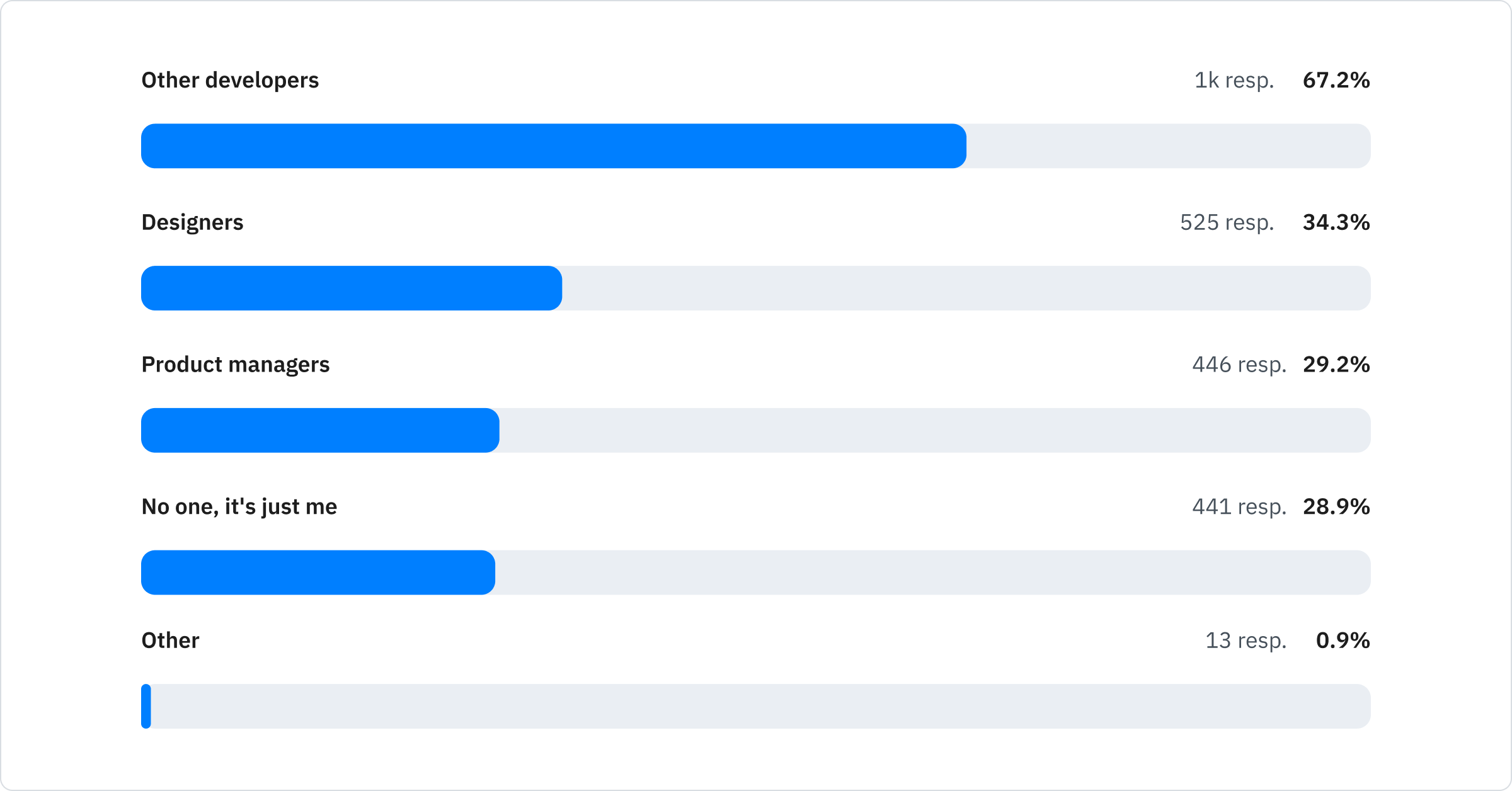Click the blue bar for Other developers

[553, 146]
